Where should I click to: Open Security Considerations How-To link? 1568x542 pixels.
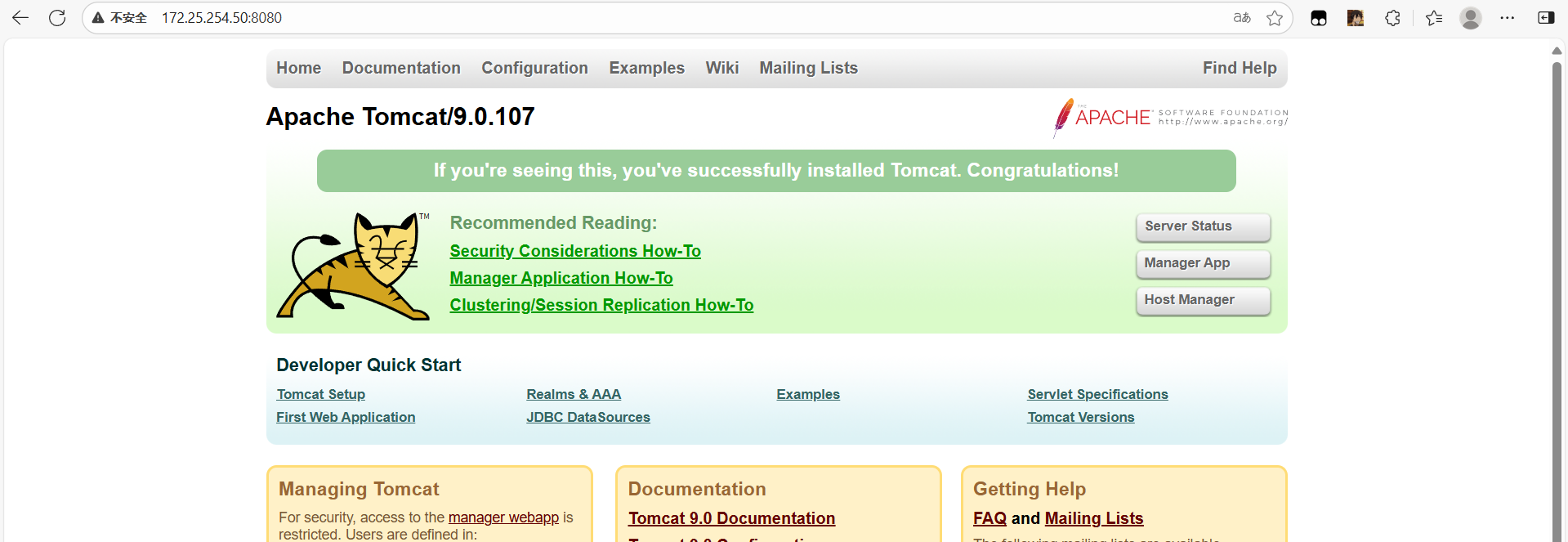tap(575, 251)
